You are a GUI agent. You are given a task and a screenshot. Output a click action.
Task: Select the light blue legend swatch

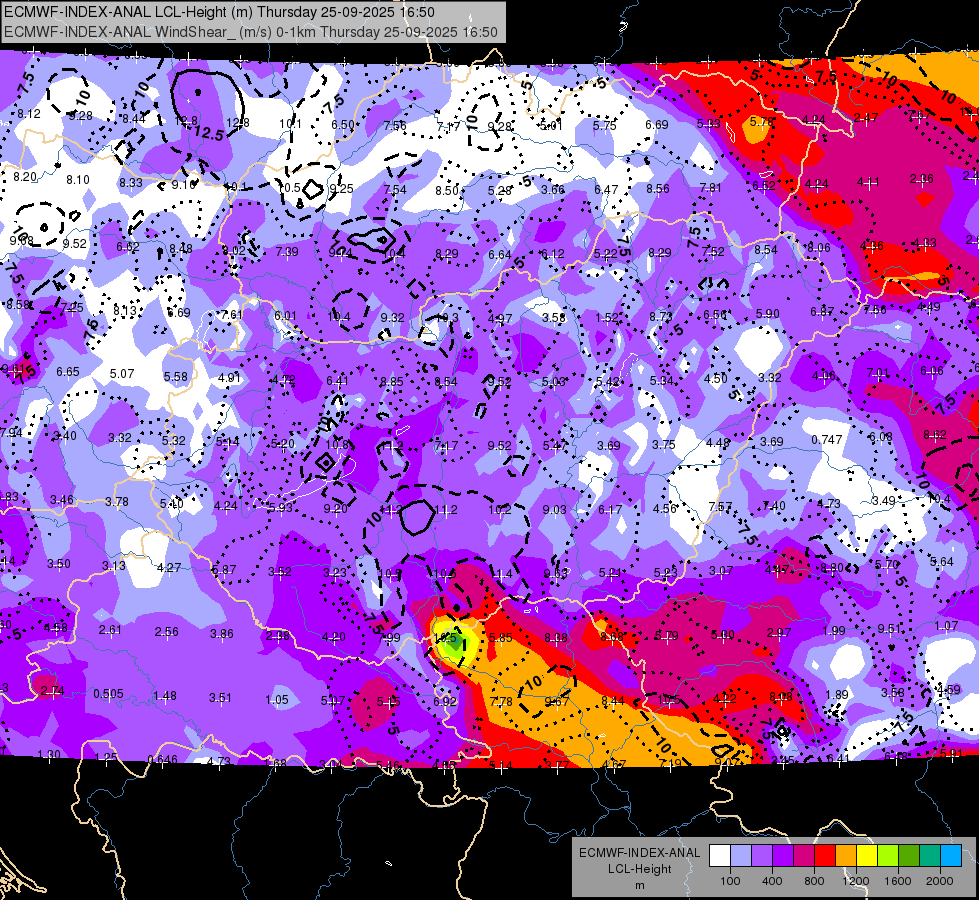pyautogui.click(x=741, y=855)
